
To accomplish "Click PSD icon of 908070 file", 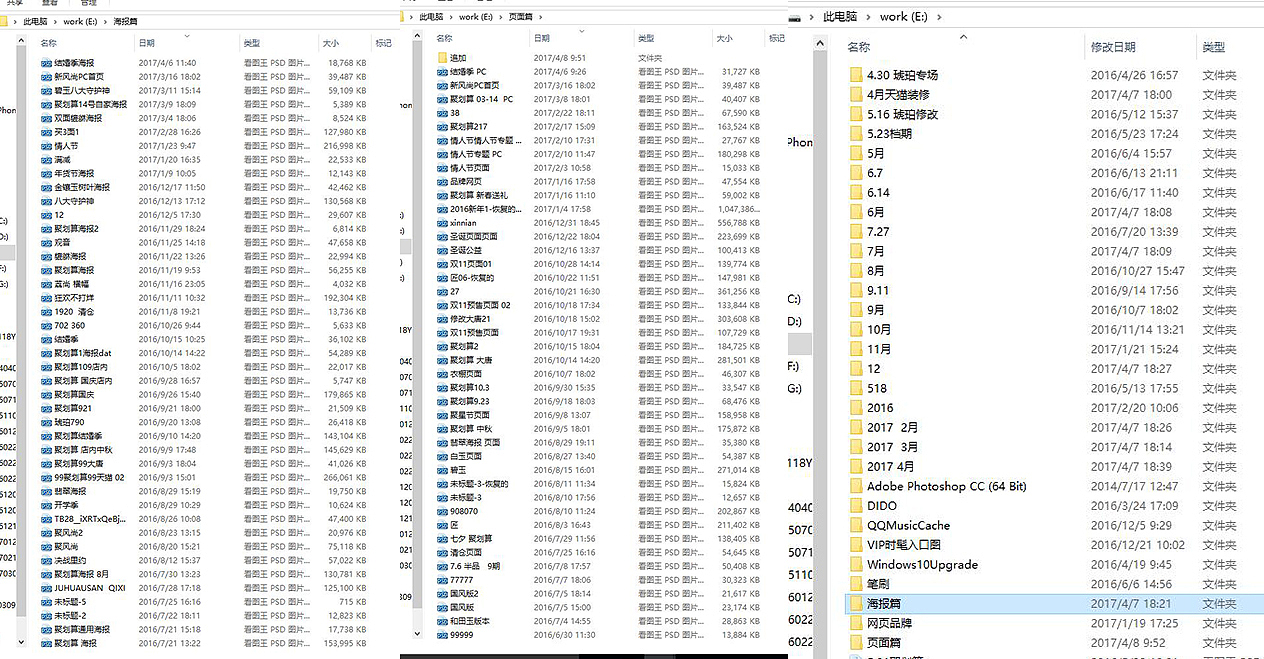I will click(x=442, y=511).
